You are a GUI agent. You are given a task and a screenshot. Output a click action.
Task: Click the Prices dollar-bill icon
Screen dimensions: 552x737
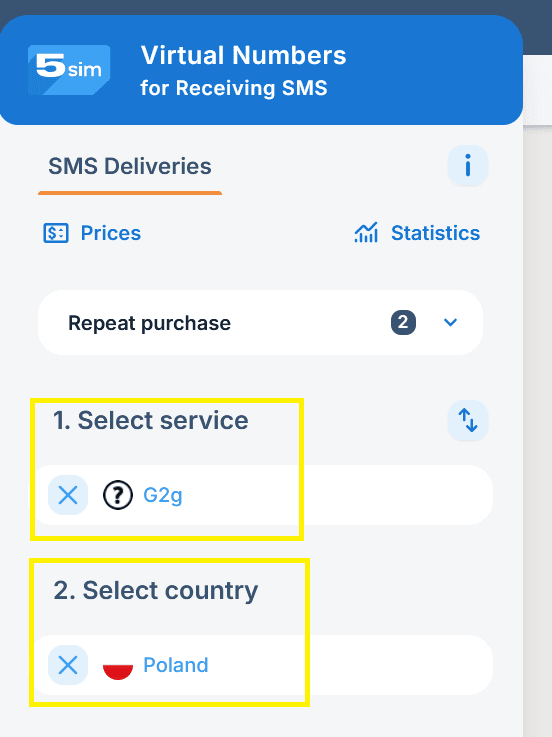(56, 233)
